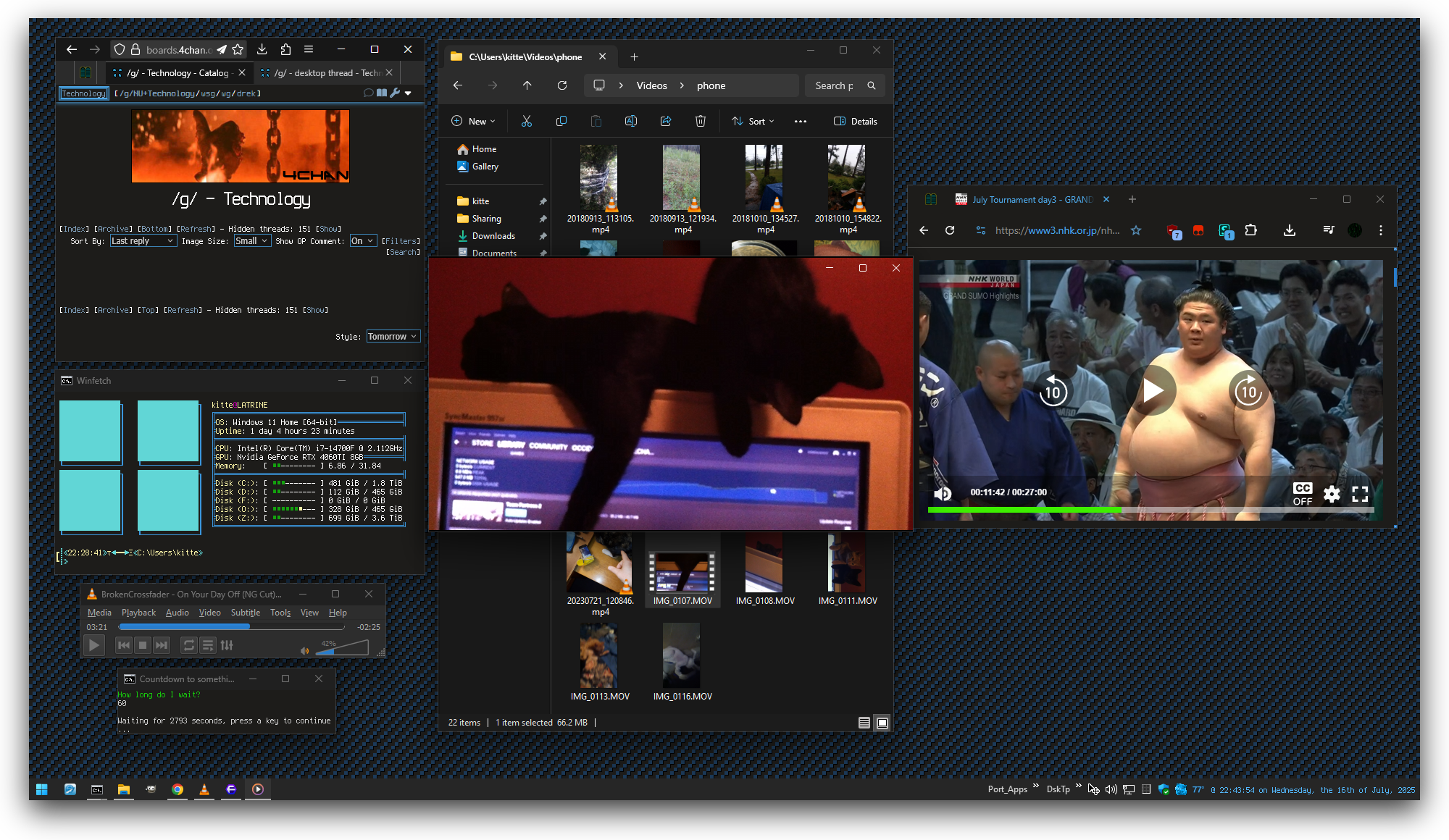The image size is (1449, 840).
Task: Mute the NHK video volume speaker
Action: coord(943,494)
